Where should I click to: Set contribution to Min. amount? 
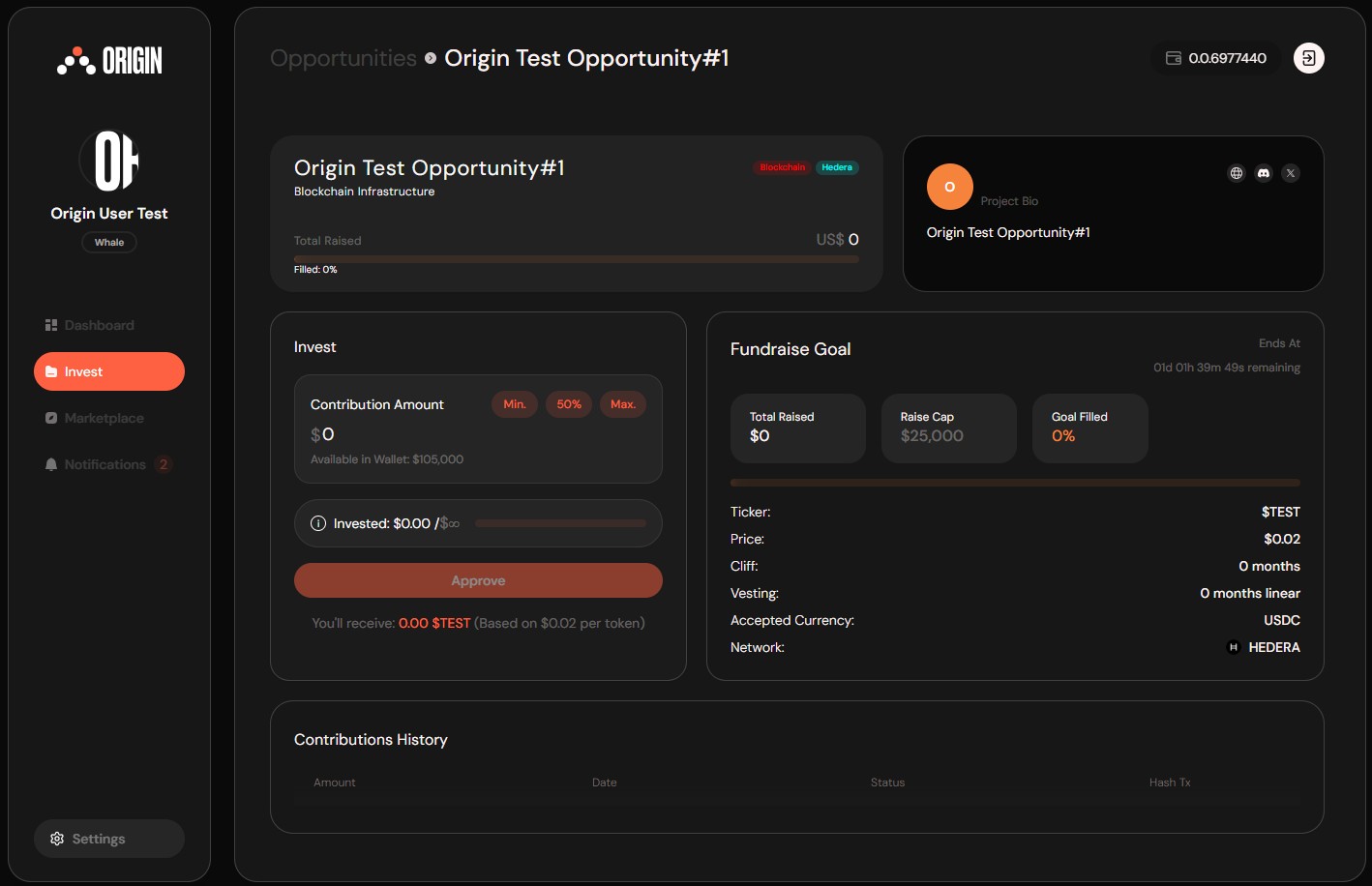click(x=515, y=404)
